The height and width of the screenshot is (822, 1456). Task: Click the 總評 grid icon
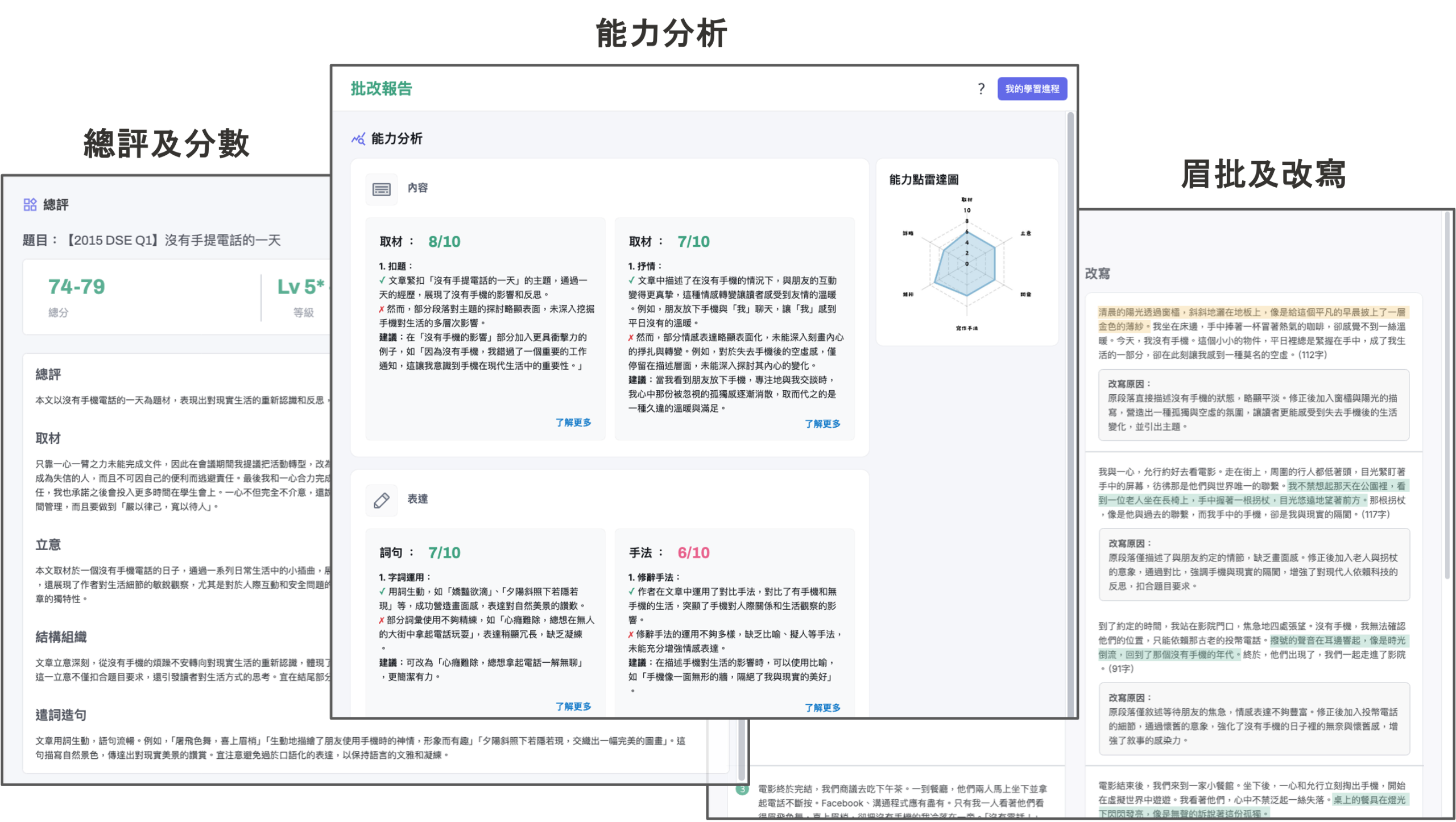(x=30, y=205)
